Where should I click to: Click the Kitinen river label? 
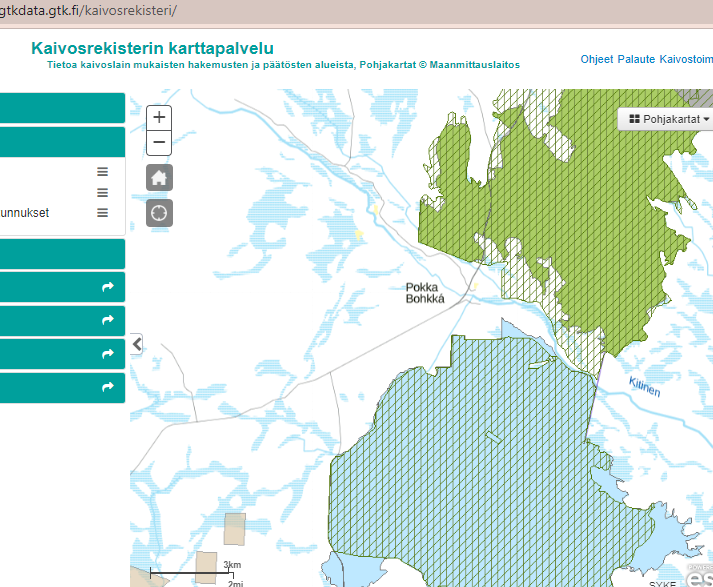(644, 387)
